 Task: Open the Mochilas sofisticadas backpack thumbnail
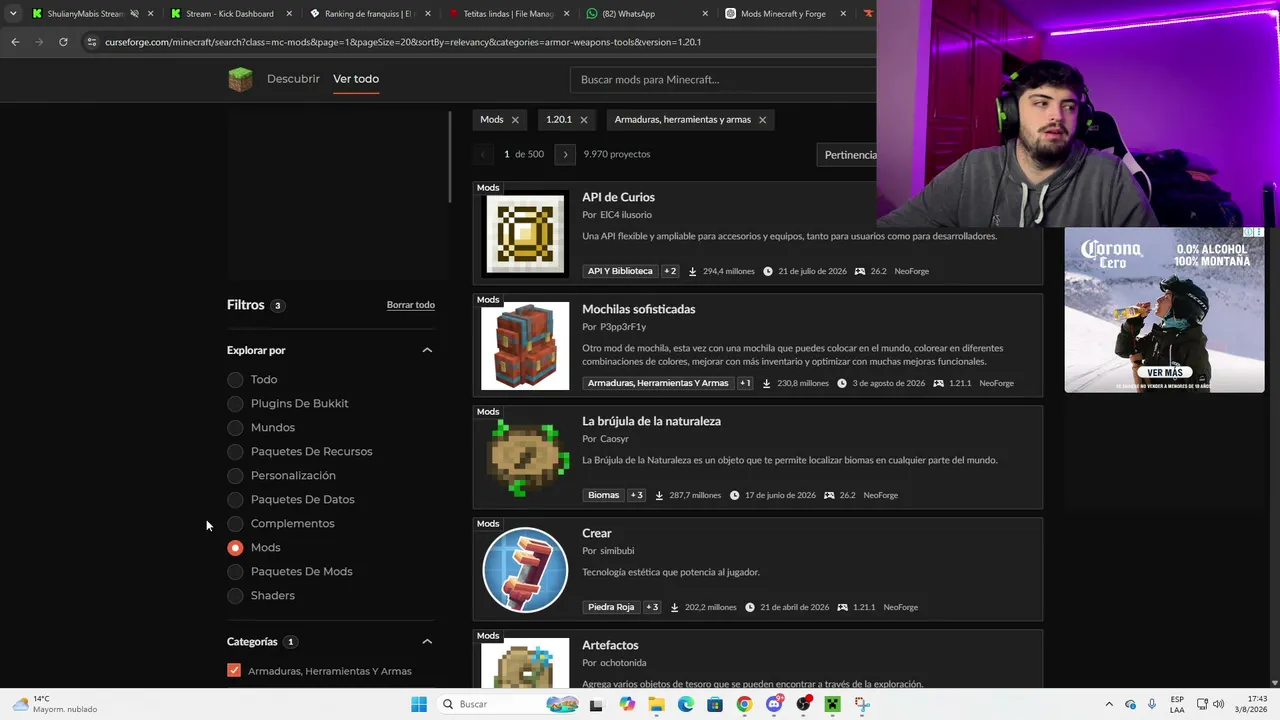tap(525, 346)
